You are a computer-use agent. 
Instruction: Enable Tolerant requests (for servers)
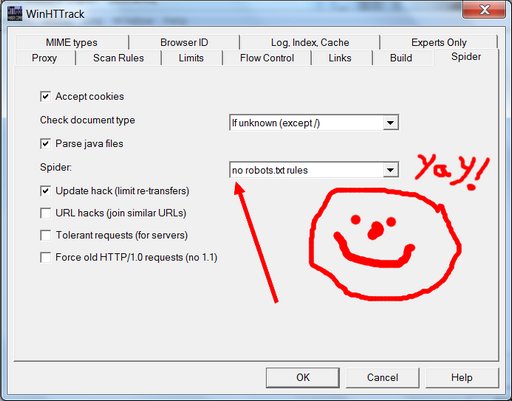click(x=45, y=235)
